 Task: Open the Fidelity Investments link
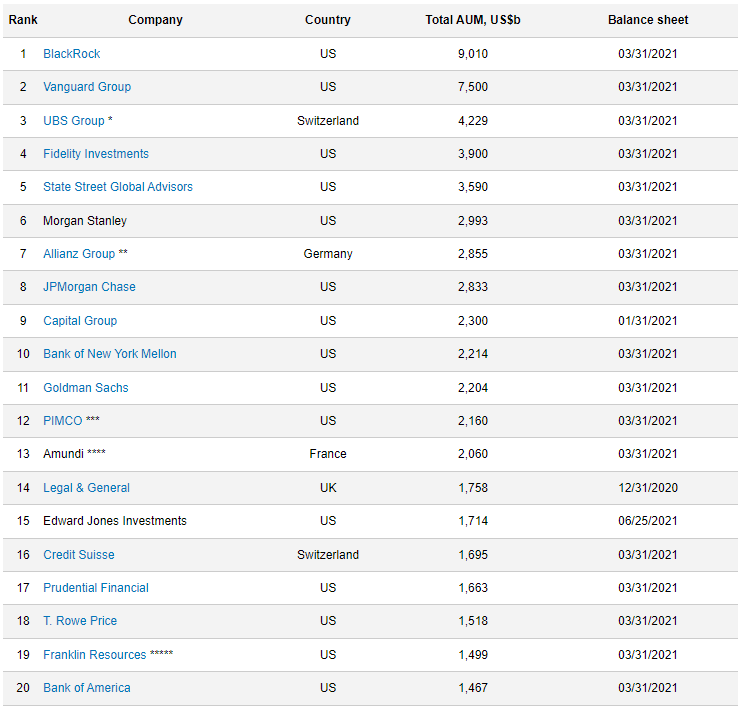pyautogui.click(x=96, y=154)
